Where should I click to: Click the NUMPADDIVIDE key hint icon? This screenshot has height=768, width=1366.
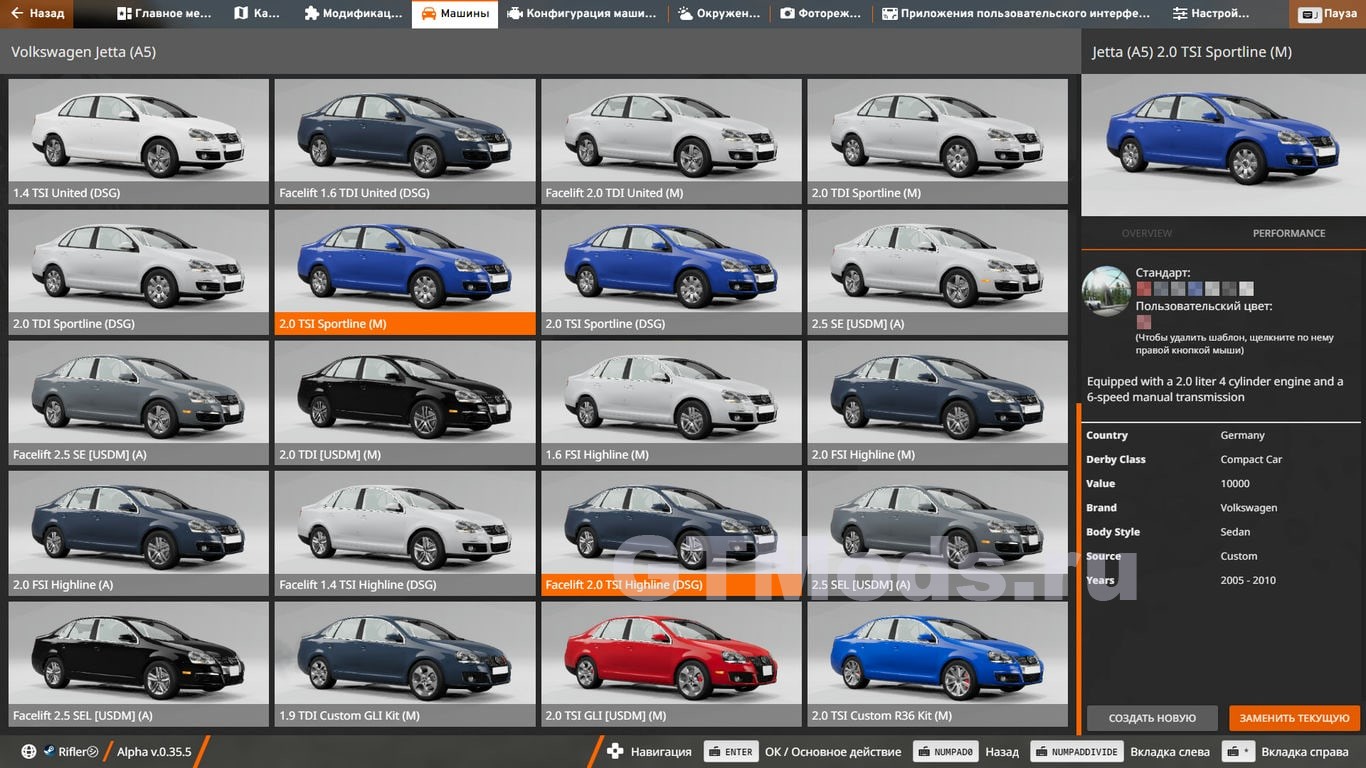[x=1075, y=752]
